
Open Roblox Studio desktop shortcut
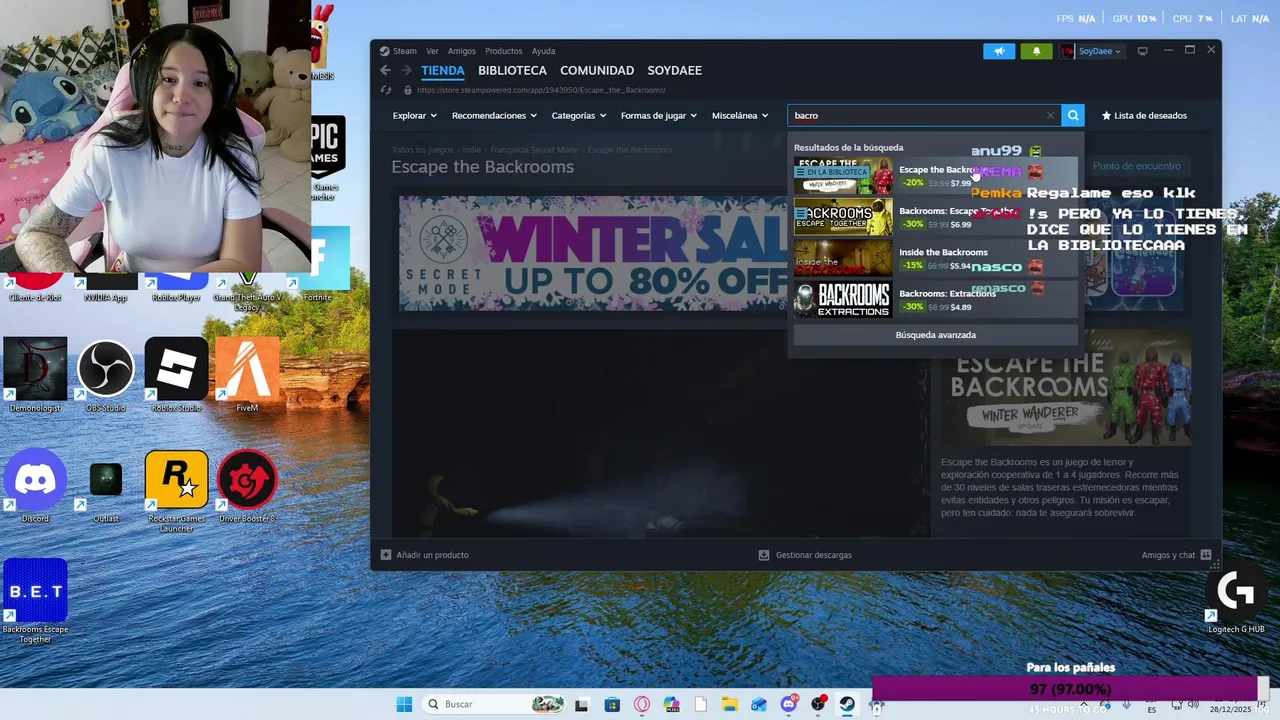pos(176,376)
